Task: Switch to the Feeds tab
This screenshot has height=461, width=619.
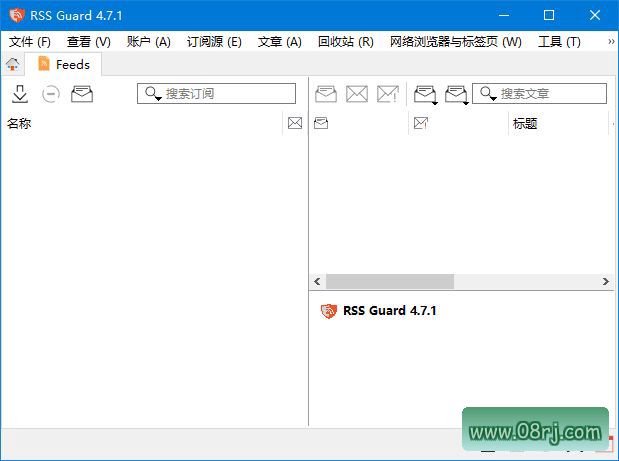Action: pyautogui.click(x=64, y=64)
